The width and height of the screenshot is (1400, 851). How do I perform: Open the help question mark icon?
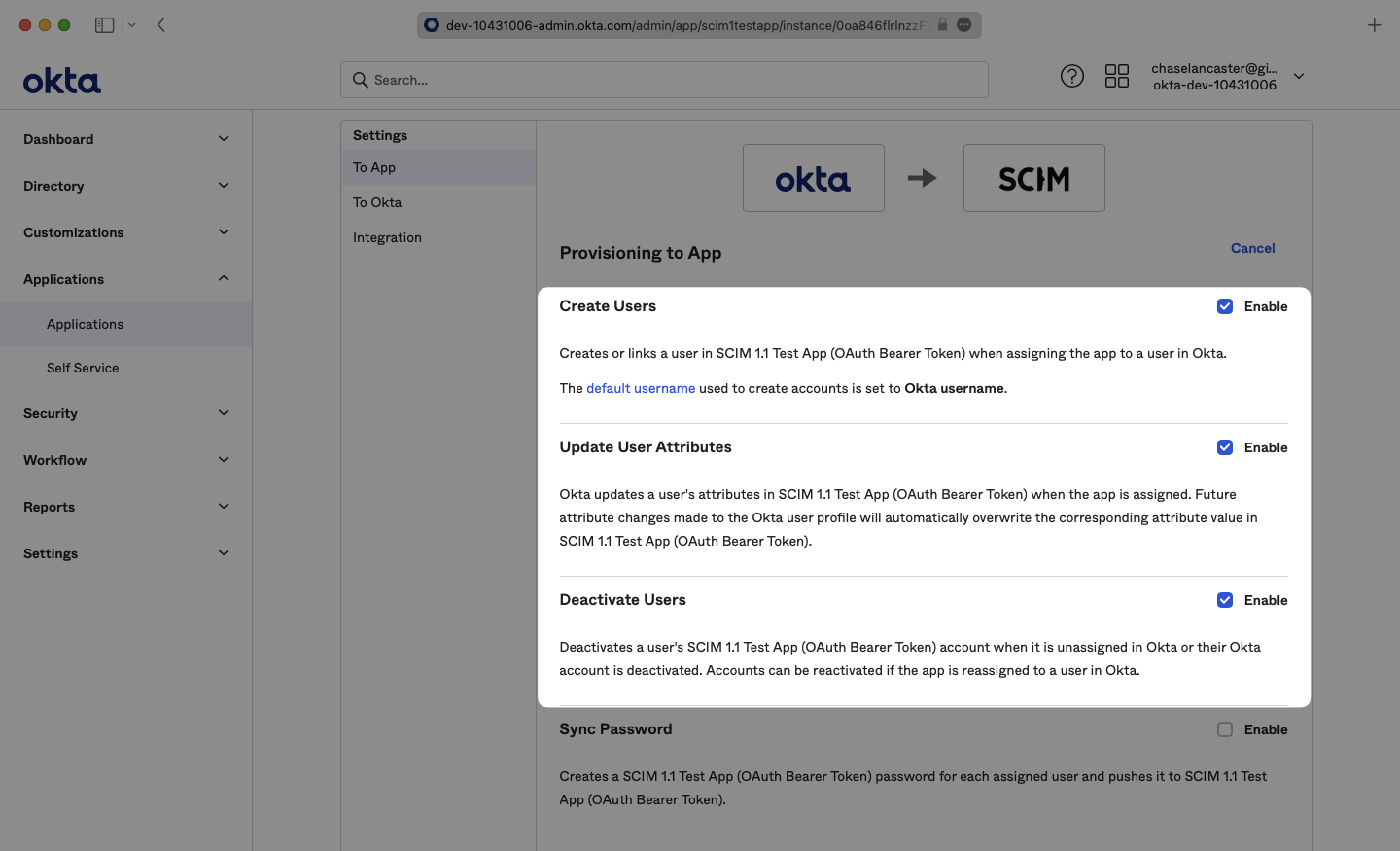point(1071,76)
